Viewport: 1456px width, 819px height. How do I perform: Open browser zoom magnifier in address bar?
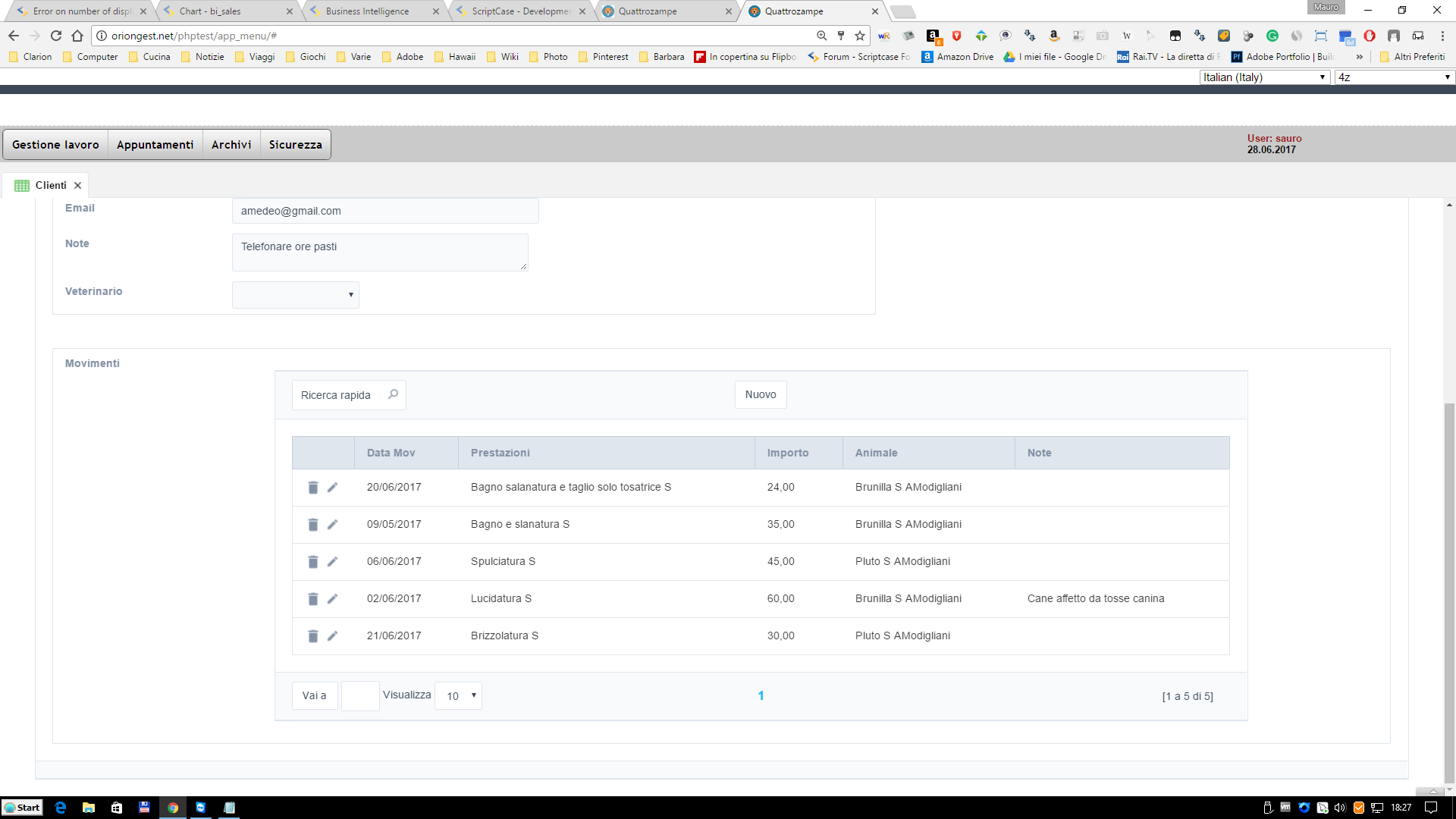click(821, 36)
